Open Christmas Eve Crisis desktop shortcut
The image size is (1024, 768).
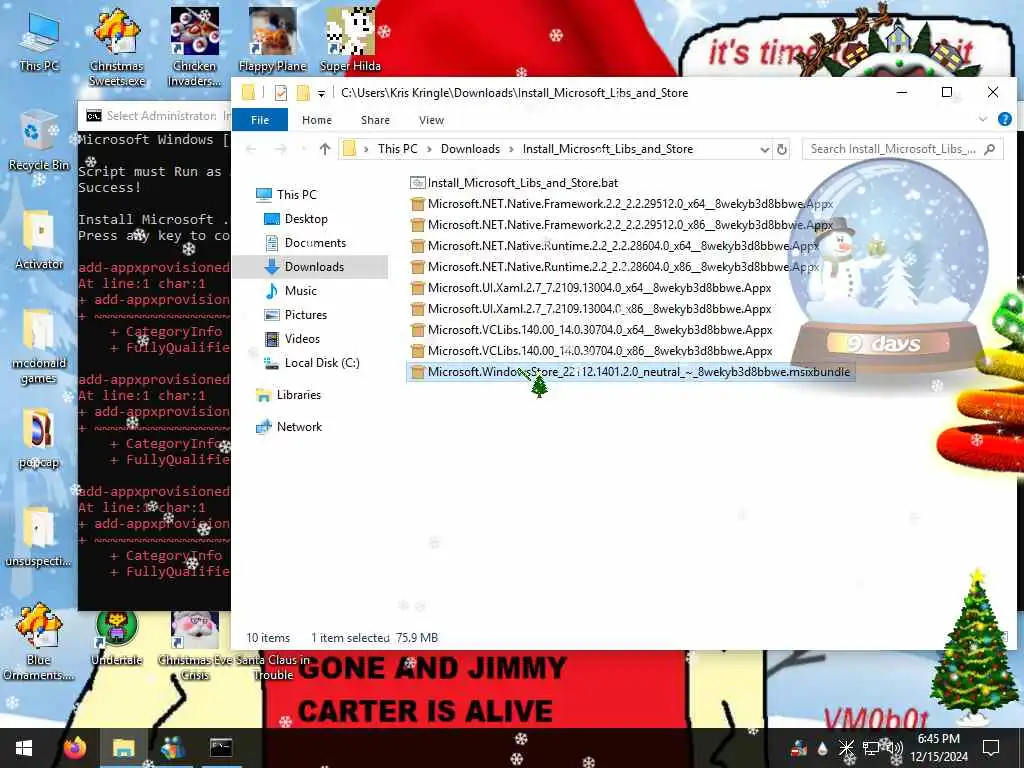click(x=195, y=645)
